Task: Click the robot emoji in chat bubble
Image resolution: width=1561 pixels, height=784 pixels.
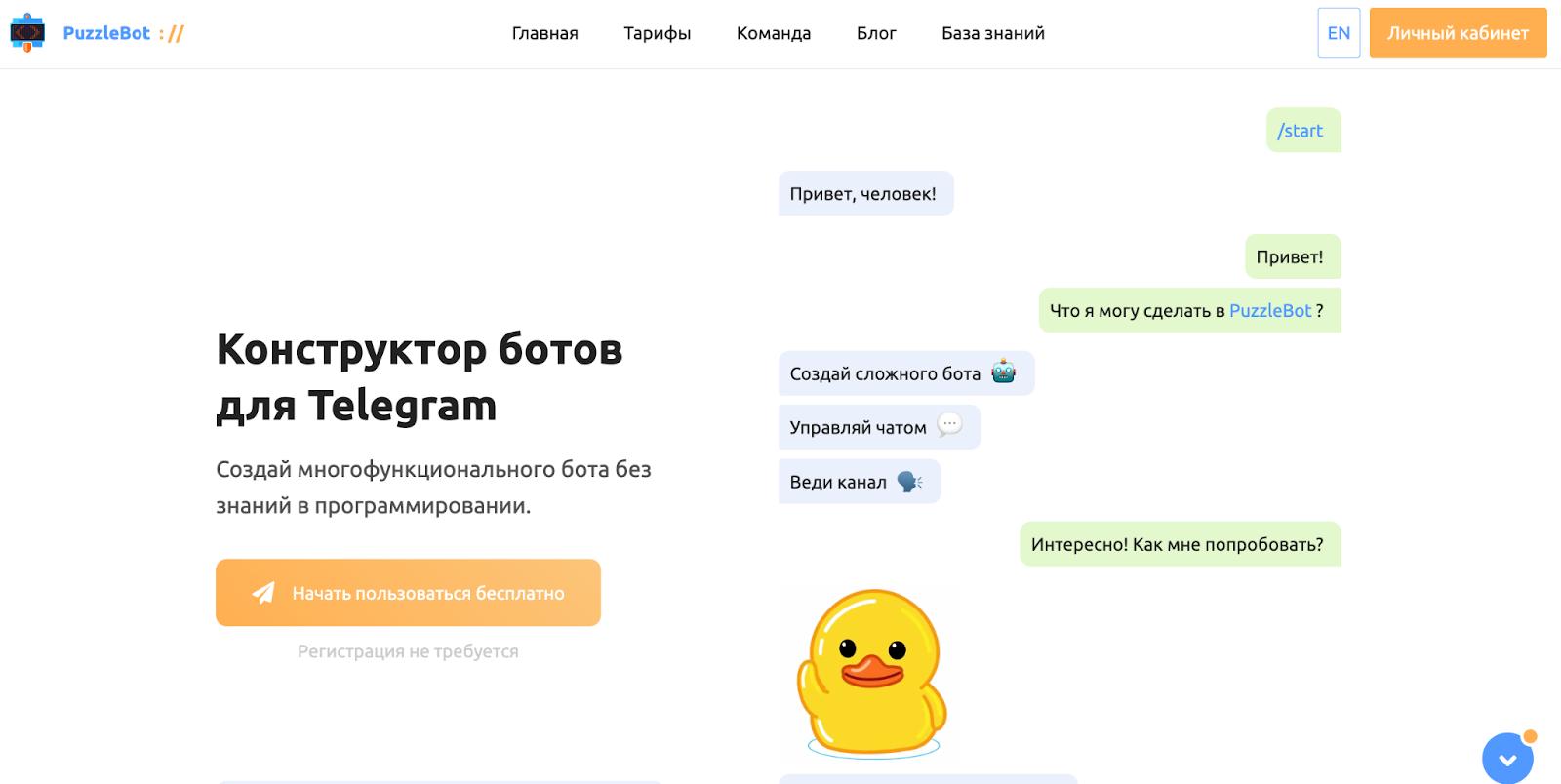Action: click(x=1003, y=372)
